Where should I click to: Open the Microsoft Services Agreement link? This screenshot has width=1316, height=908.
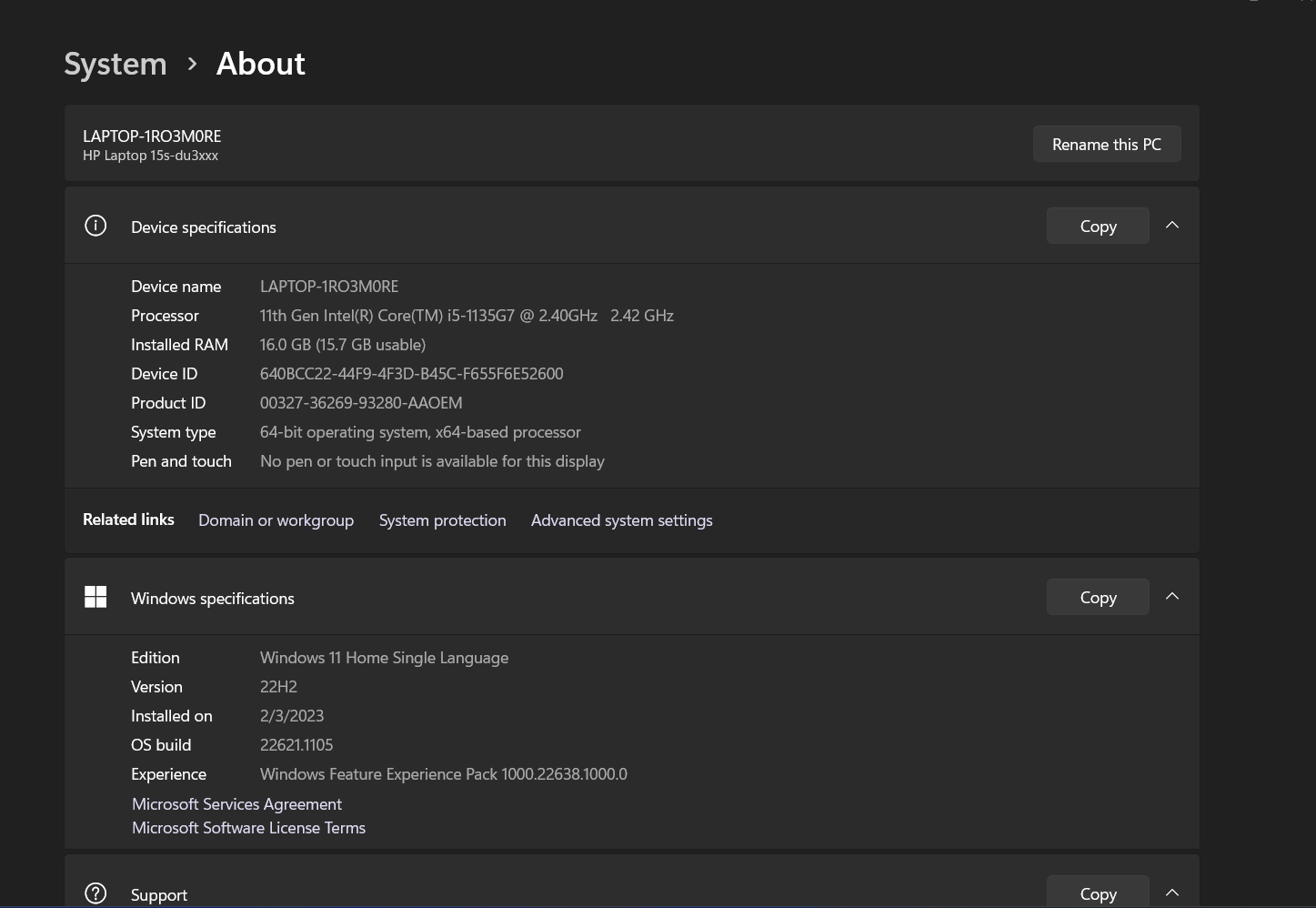click(236, 804)
